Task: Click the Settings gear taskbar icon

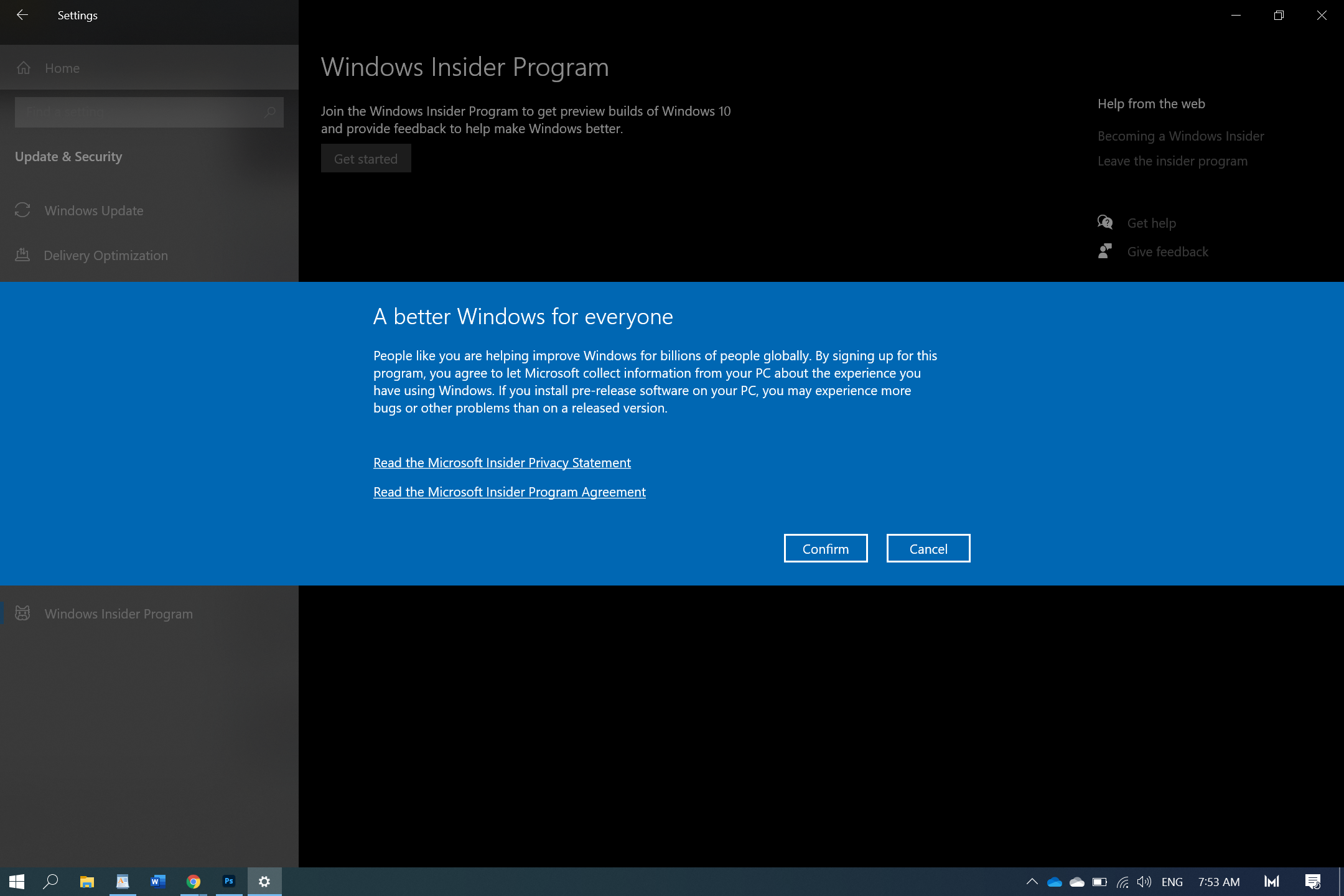Action: pyautogui.click(x=264, y=882)
